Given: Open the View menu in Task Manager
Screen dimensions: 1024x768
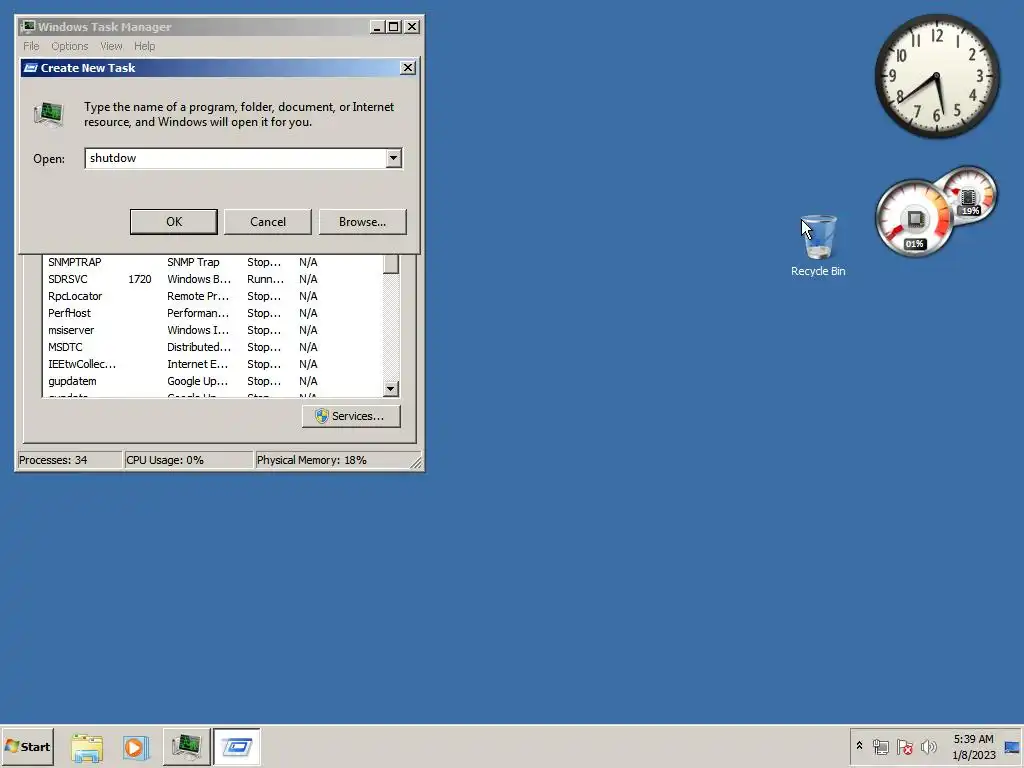Looking at the screenshot, I should pyautogui.click(x=111, y=46).
